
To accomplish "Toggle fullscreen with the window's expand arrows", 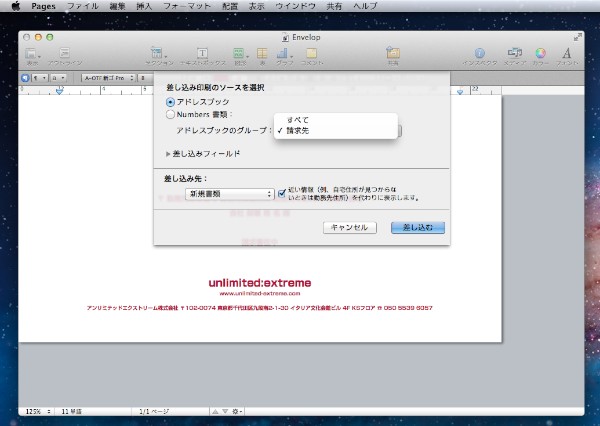I will pyautogui.click(x=577, y=37).
